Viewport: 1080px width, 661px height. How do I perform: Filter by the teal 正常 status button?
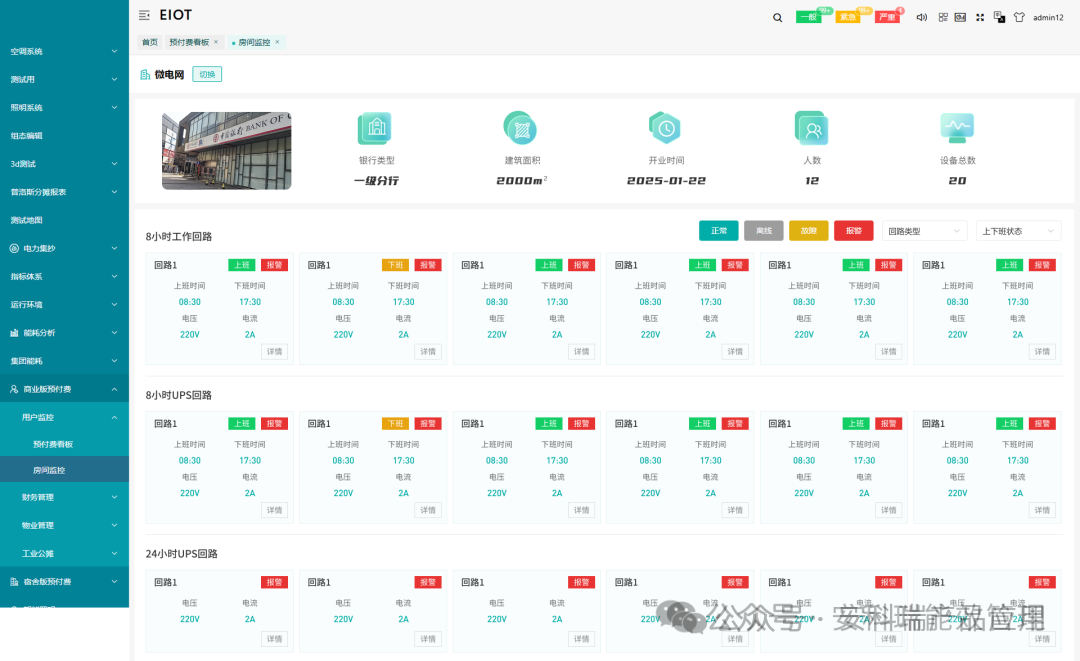click(x=718, y=231)
